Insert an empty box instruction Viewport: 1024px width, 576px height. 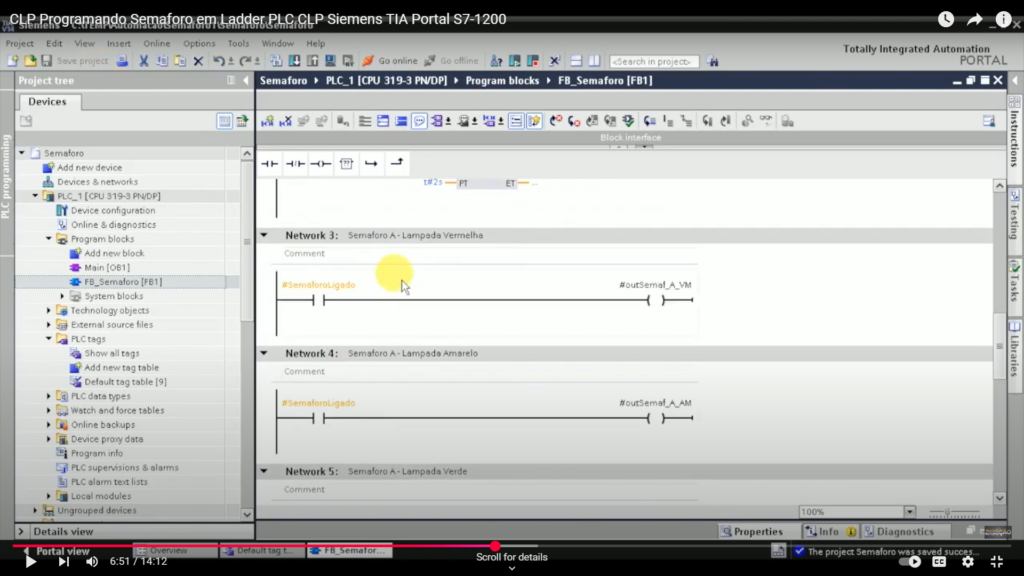(346, 163)
